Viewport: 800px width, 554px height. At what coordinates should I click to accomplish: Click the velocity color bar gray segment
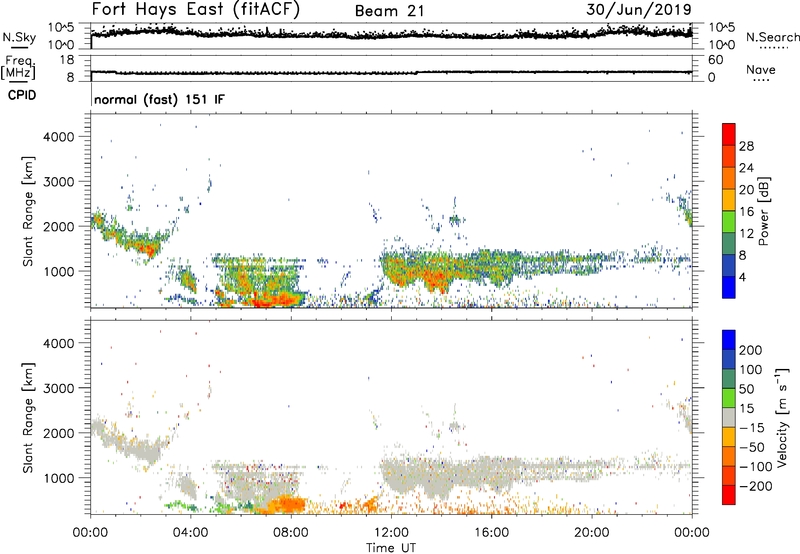(729, 417)
